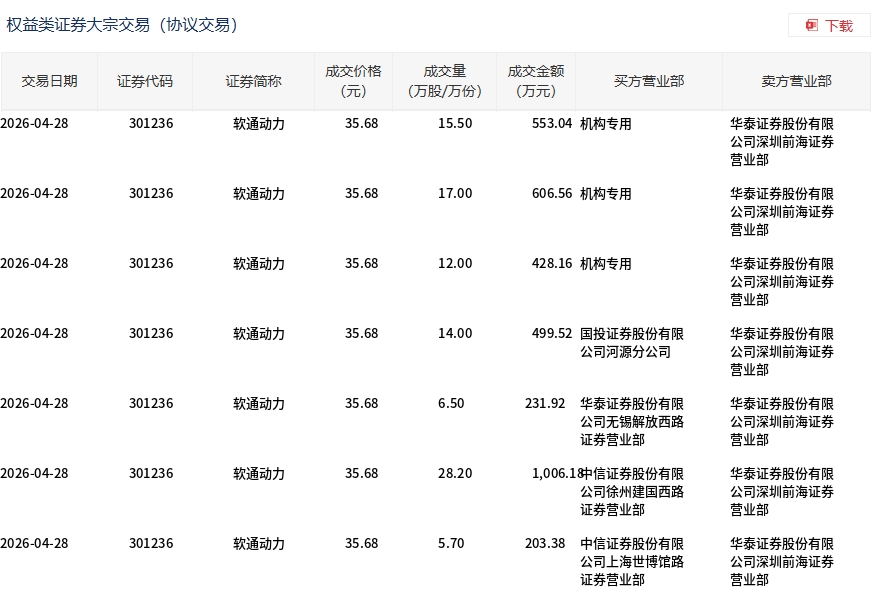Click the red file icon in 下载
872x602 pixels.
812,26
